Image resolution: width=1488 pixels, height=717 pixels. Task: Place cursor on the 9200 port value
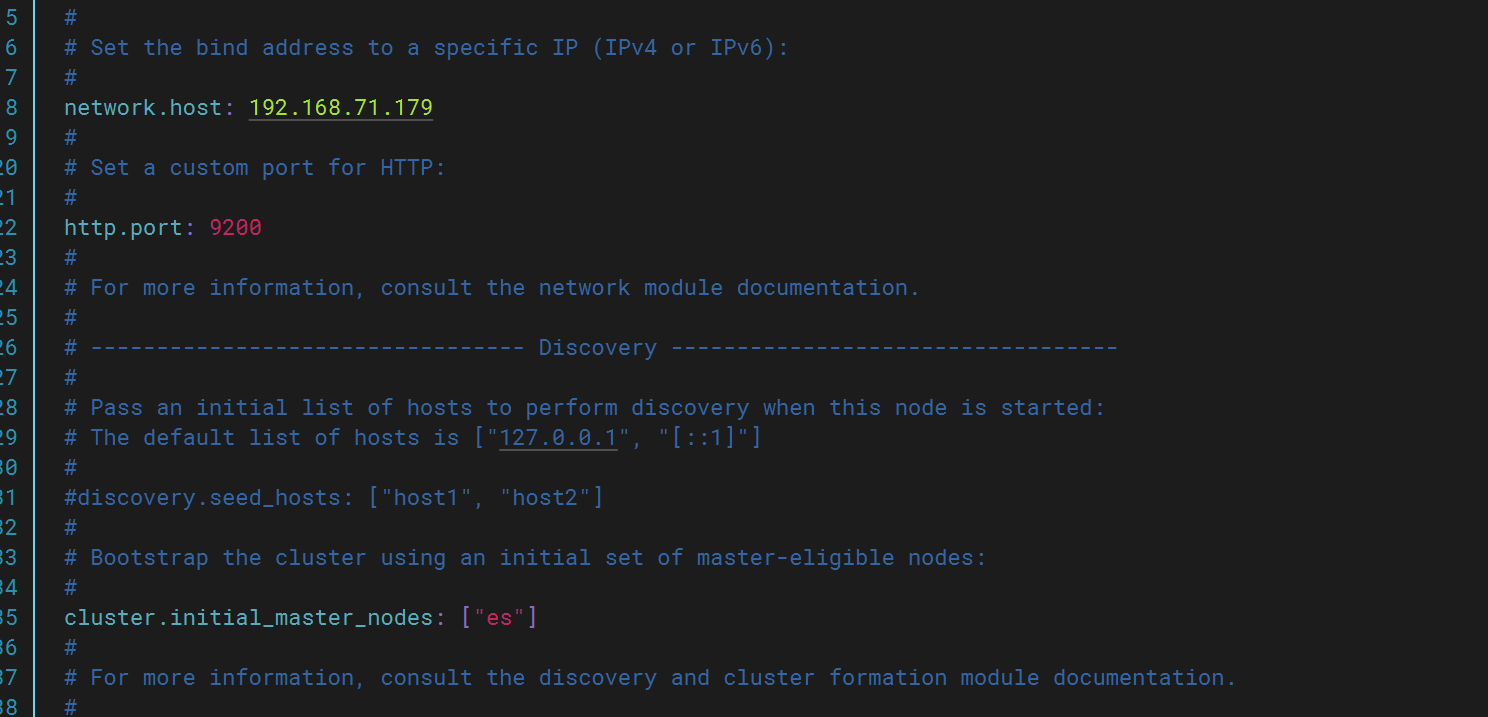[235, 227]
